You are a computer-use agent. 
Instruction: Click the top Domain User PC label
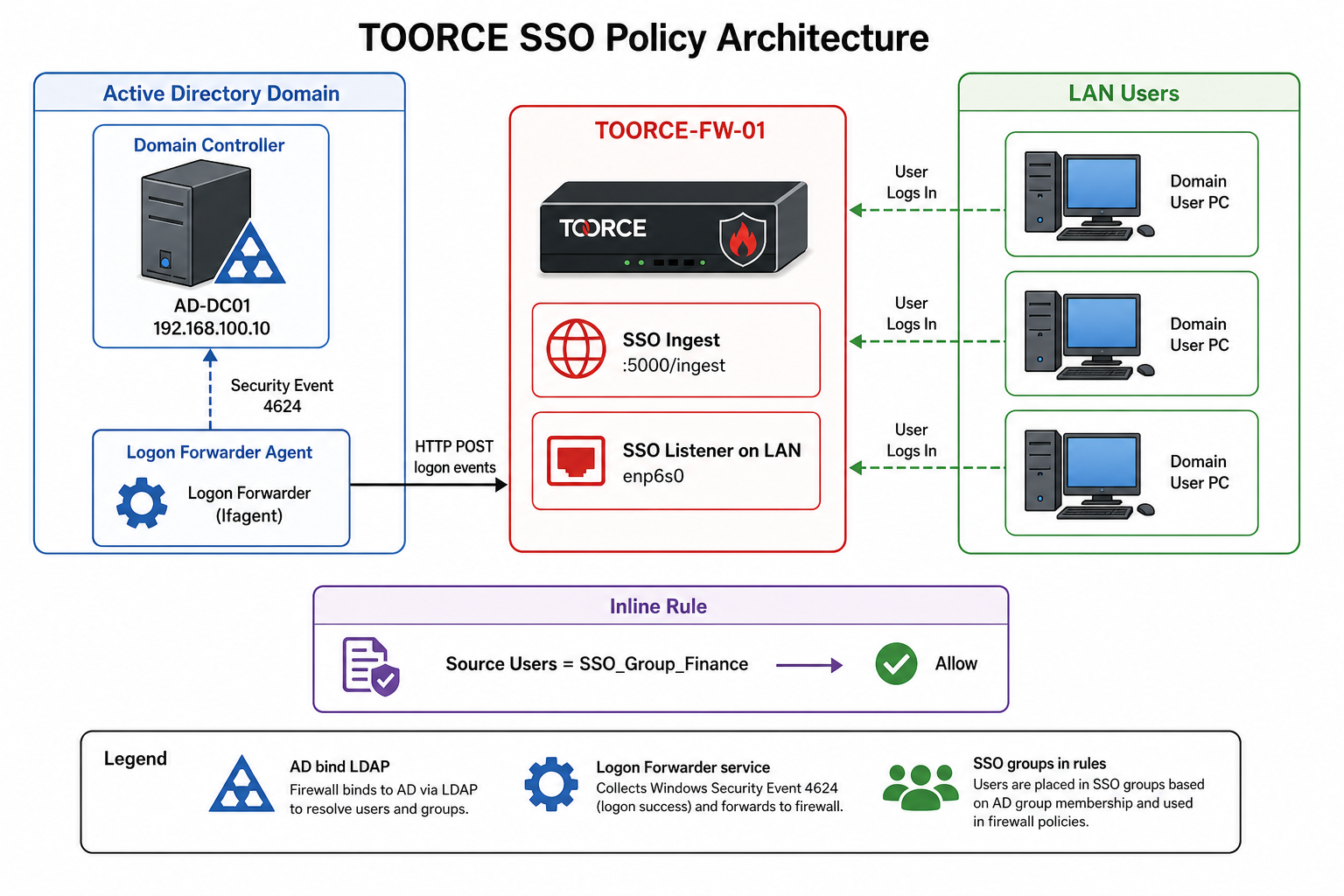[1200, 192]
